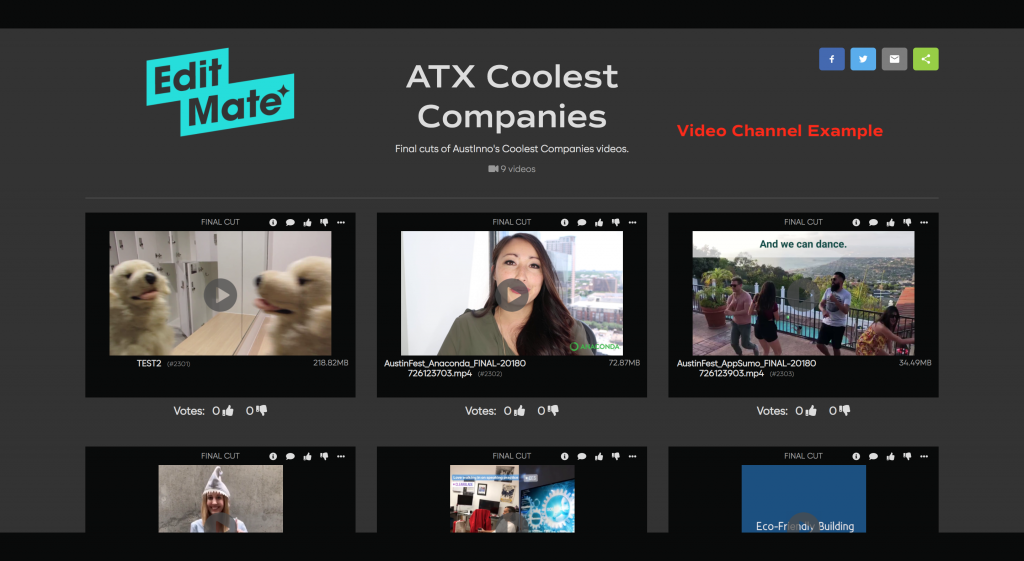Vote thumbs down below Anaconda video
Image resolution: width=1024 pixels, height=561 pixels.
(553, 410)
